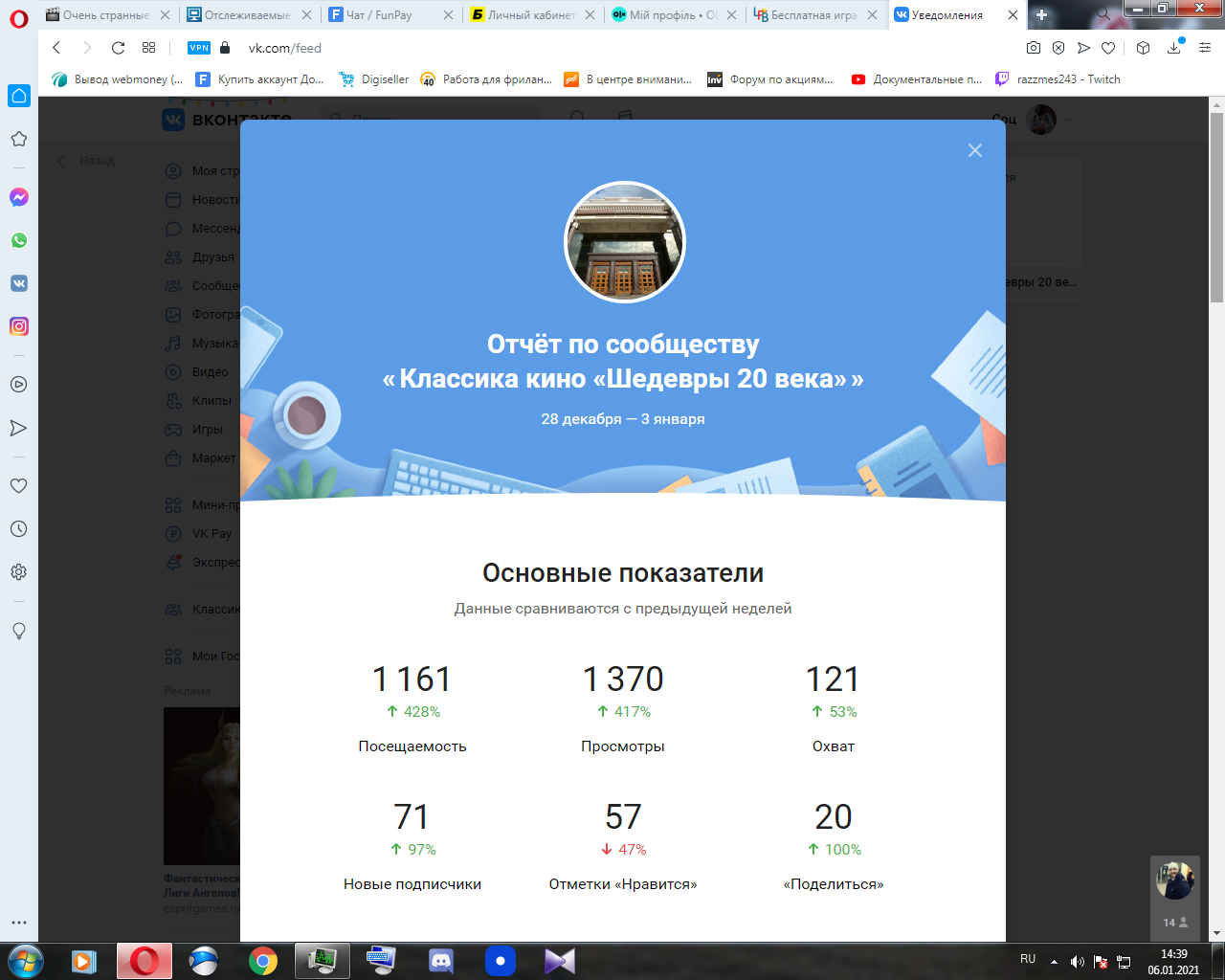Open the razzmes243 - Twitch bookmark
Screen dimensions: 1225x980
(x=1058, y=79)
